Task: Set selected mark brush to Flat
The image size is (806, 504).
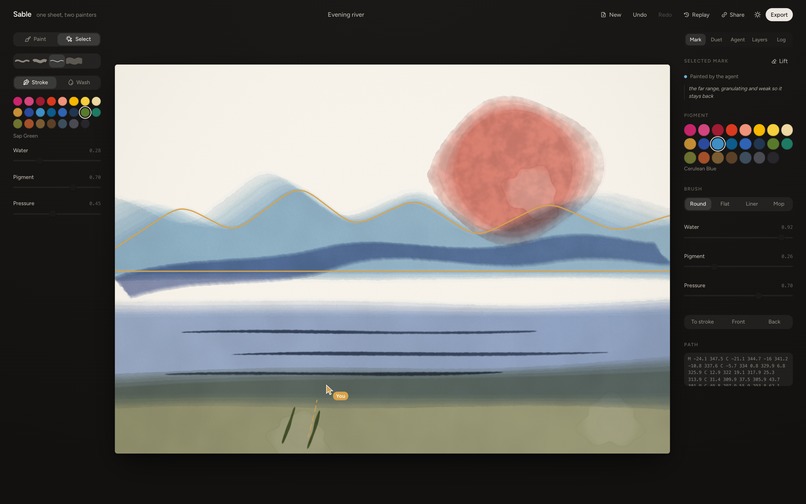Action: pyautogui.click(x=725, y=204)
